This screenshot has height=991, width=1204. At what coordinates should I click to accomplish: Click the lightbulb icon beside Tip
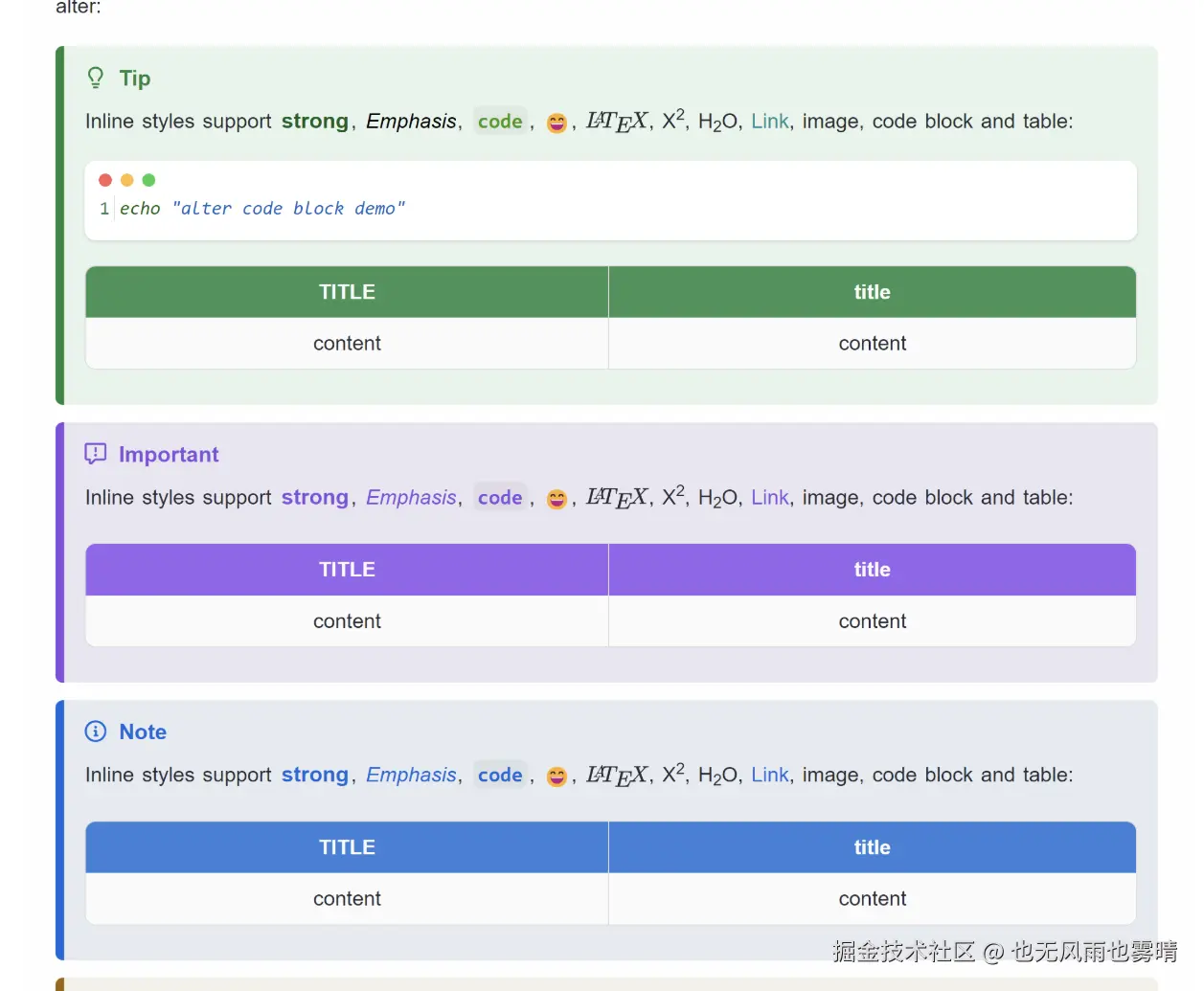point(96,78)
